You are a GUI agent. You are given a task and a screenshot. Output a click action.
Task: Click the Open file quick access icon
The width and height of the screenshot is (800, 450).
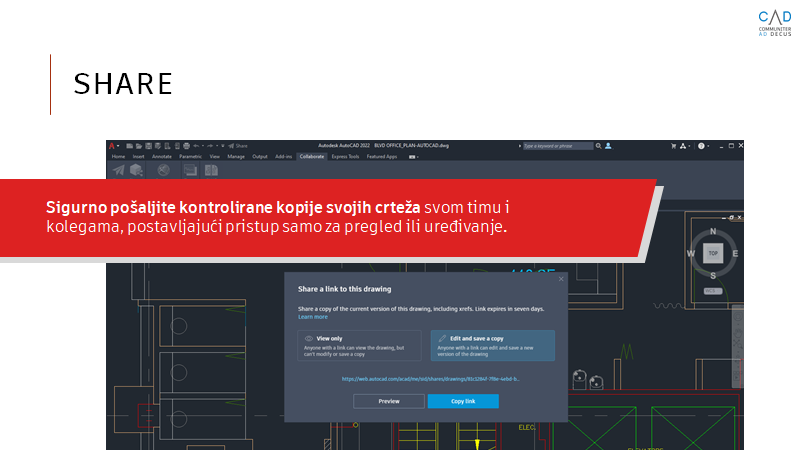point(139,146)
